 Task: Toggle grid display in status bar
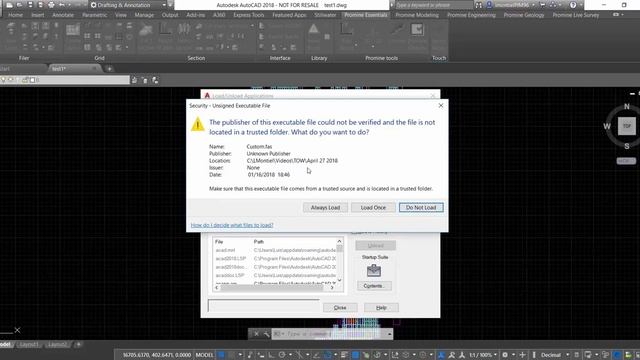click(222, 355)
